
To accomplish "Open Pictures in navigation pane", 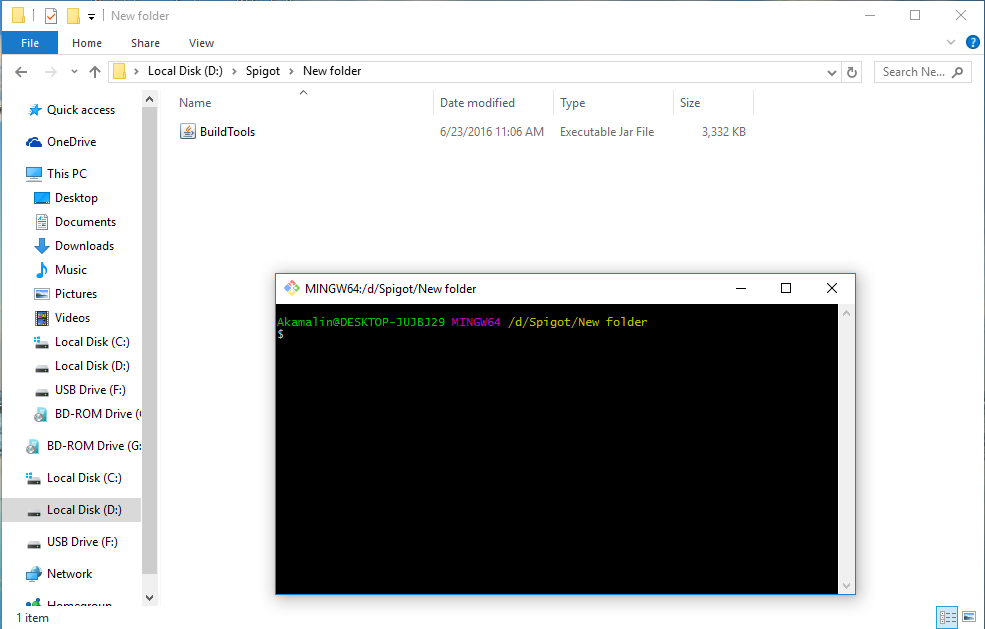I will [x=76, y=293].
